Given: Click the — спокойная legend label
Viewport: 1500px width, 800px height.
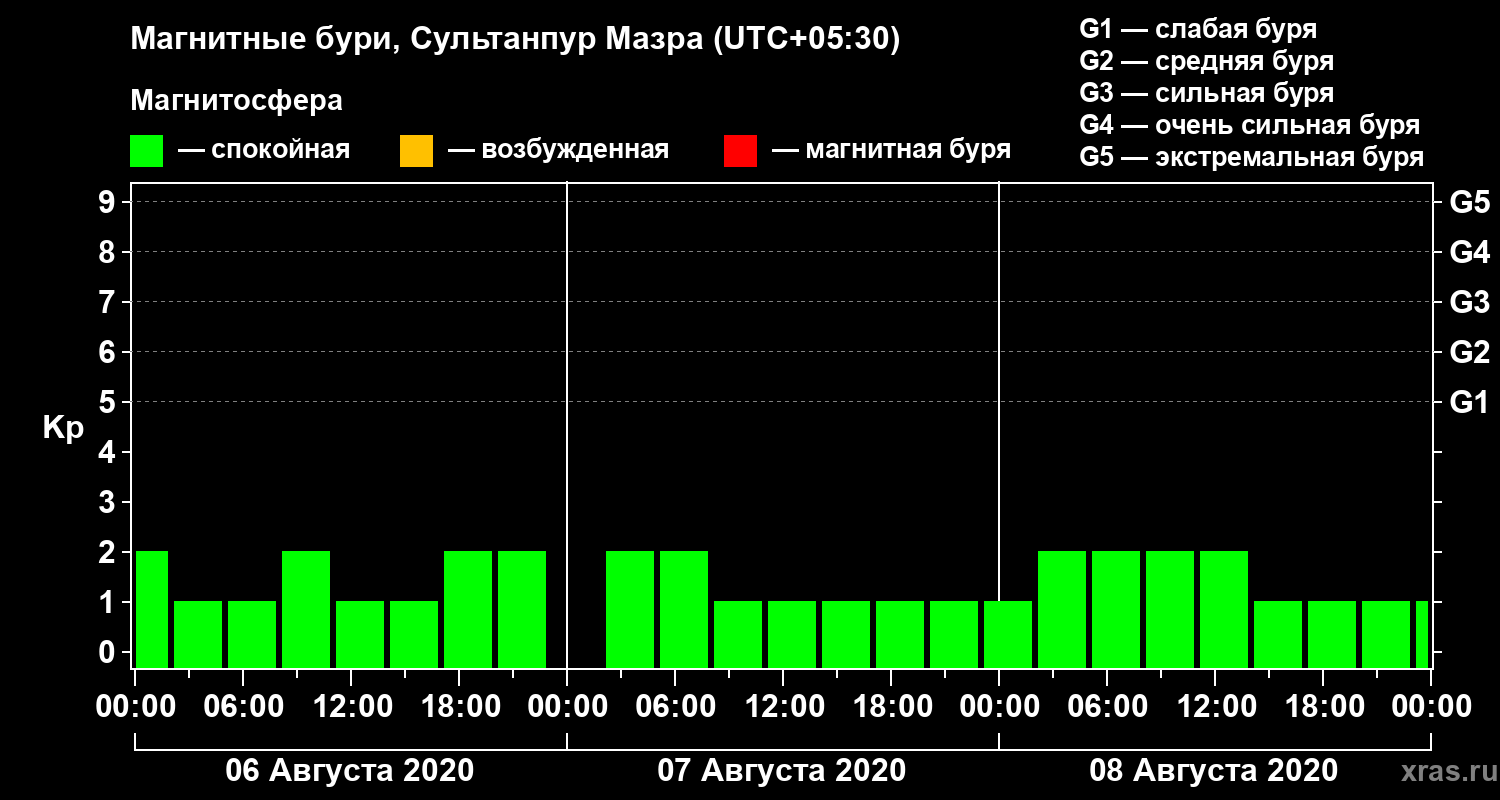Looking at the screenshot, I should (264, 151).
